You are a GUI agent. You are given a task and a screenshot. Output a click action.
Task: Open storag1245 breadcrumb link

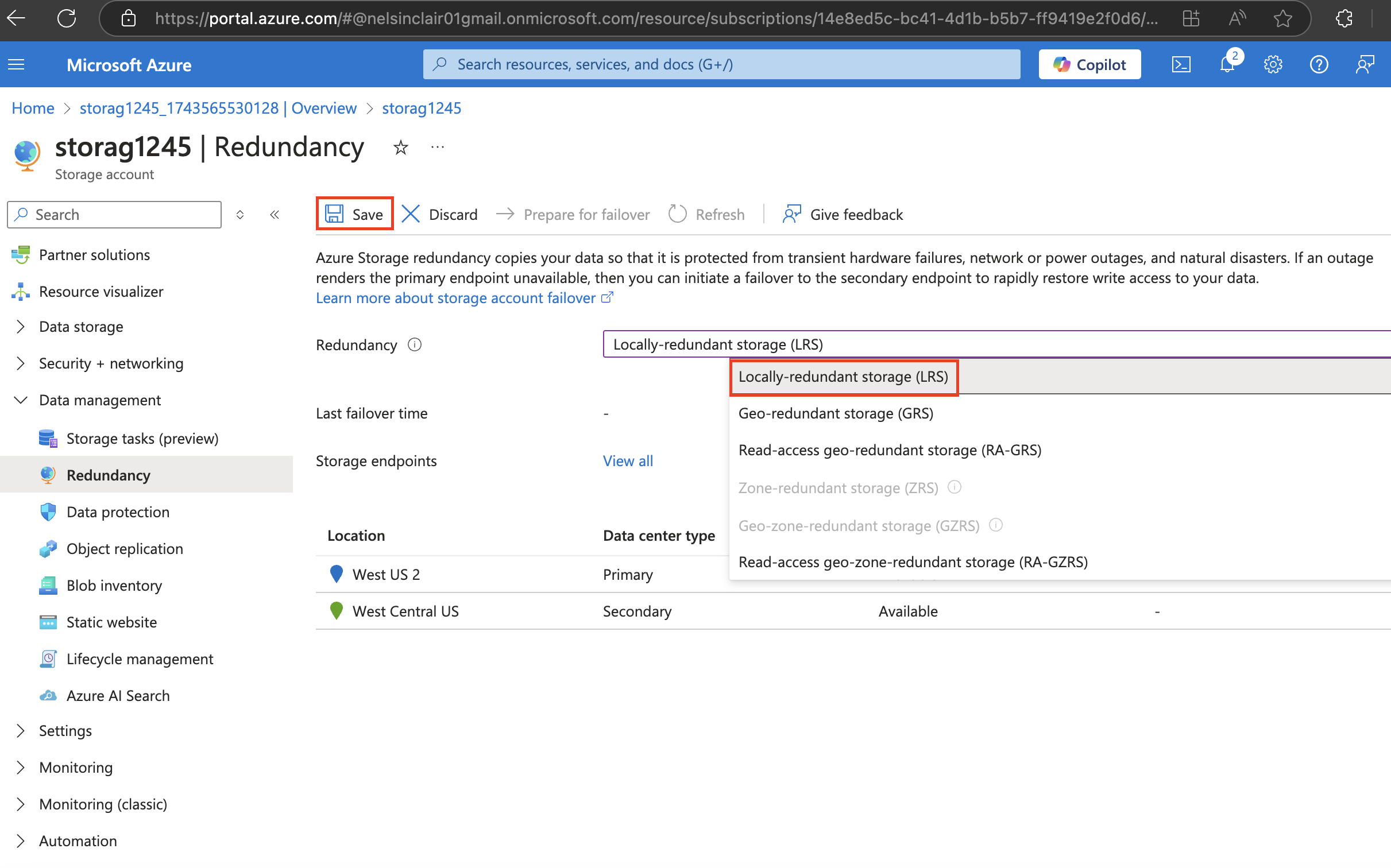click(x=422, y=108)
